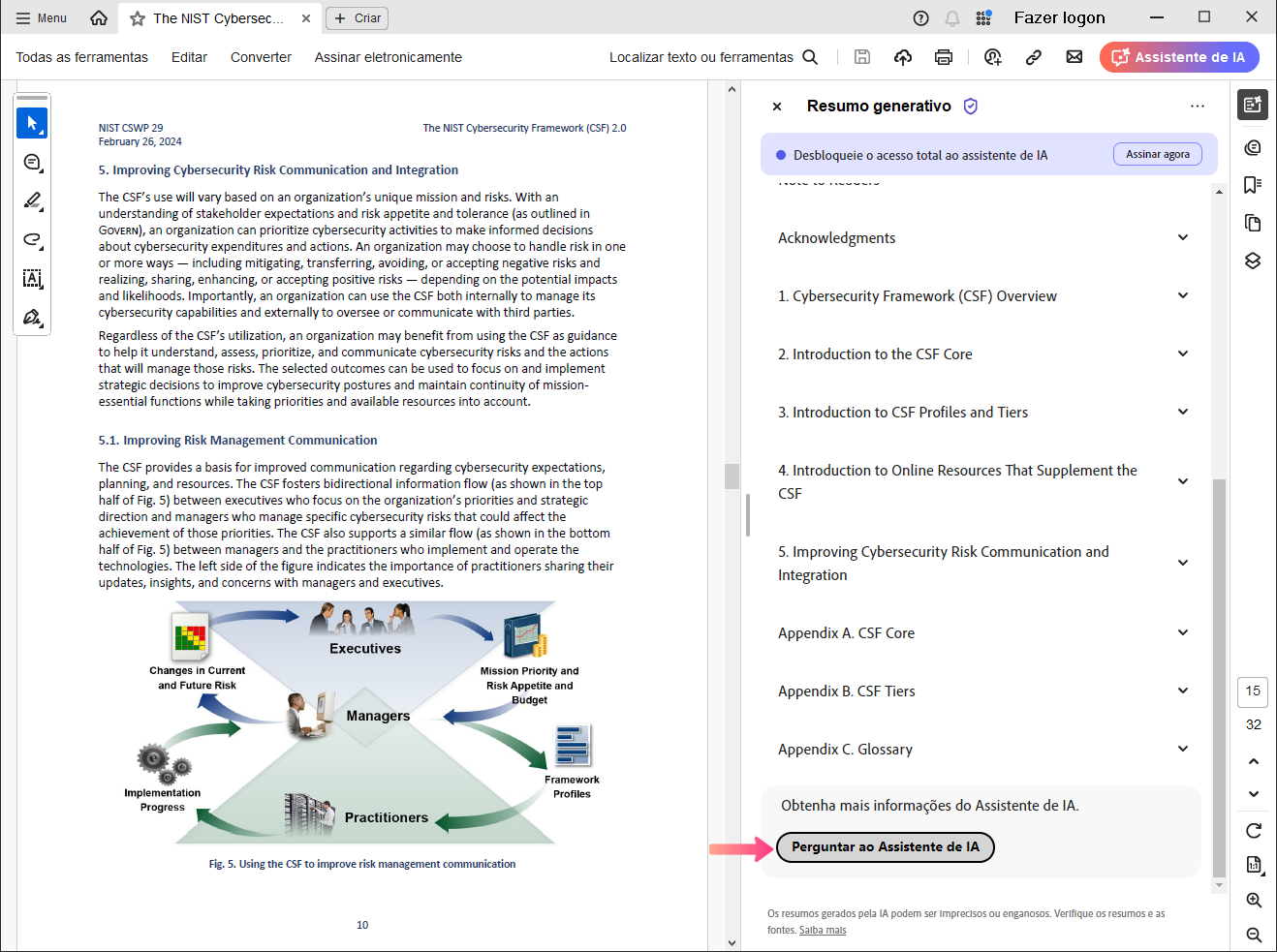Open the Editar menu
The image size is (1277, 952).
point(189,57)
